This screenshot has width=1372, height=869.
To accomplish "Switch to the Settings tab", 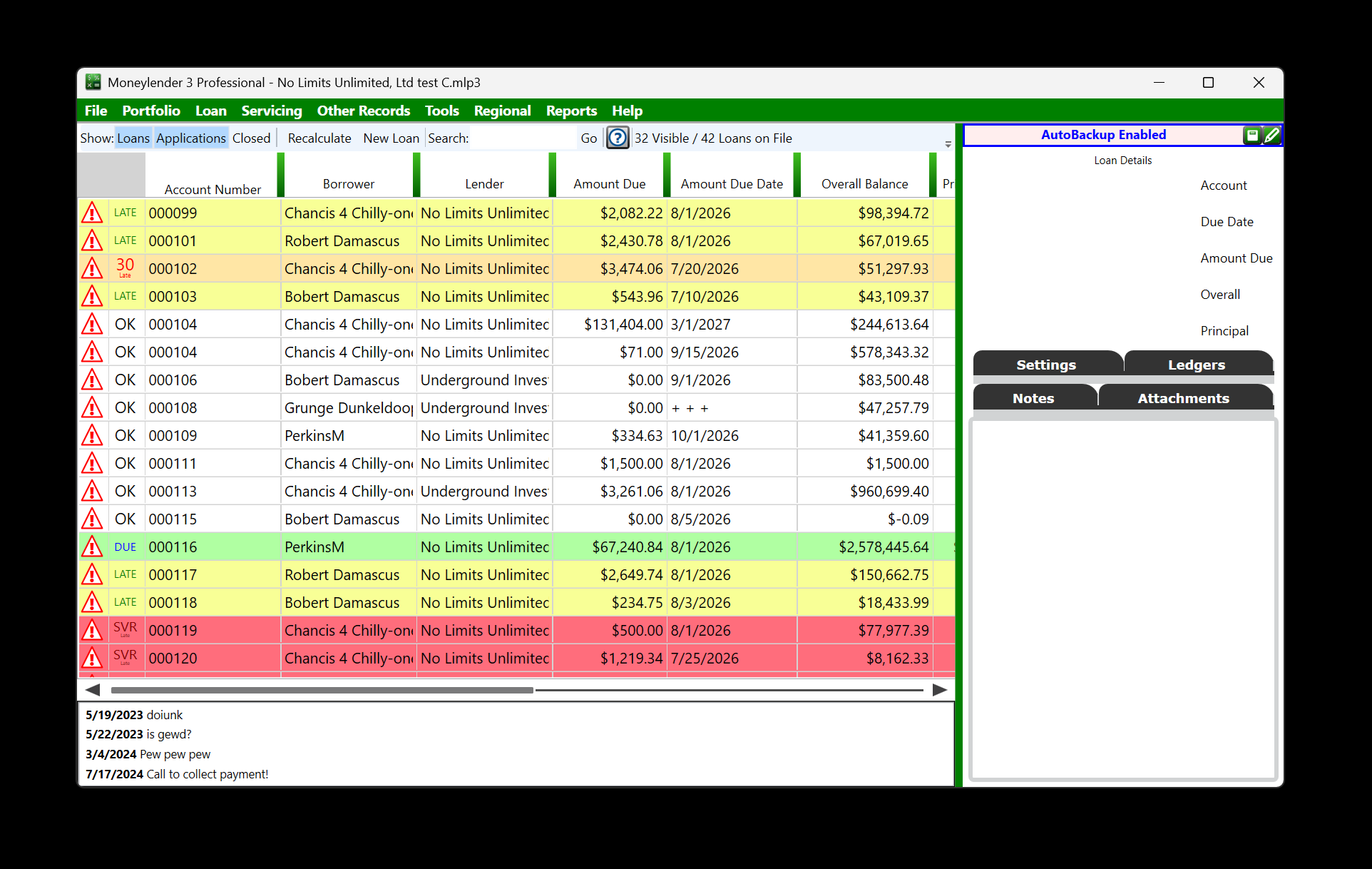I will (x=1047, y=364).
